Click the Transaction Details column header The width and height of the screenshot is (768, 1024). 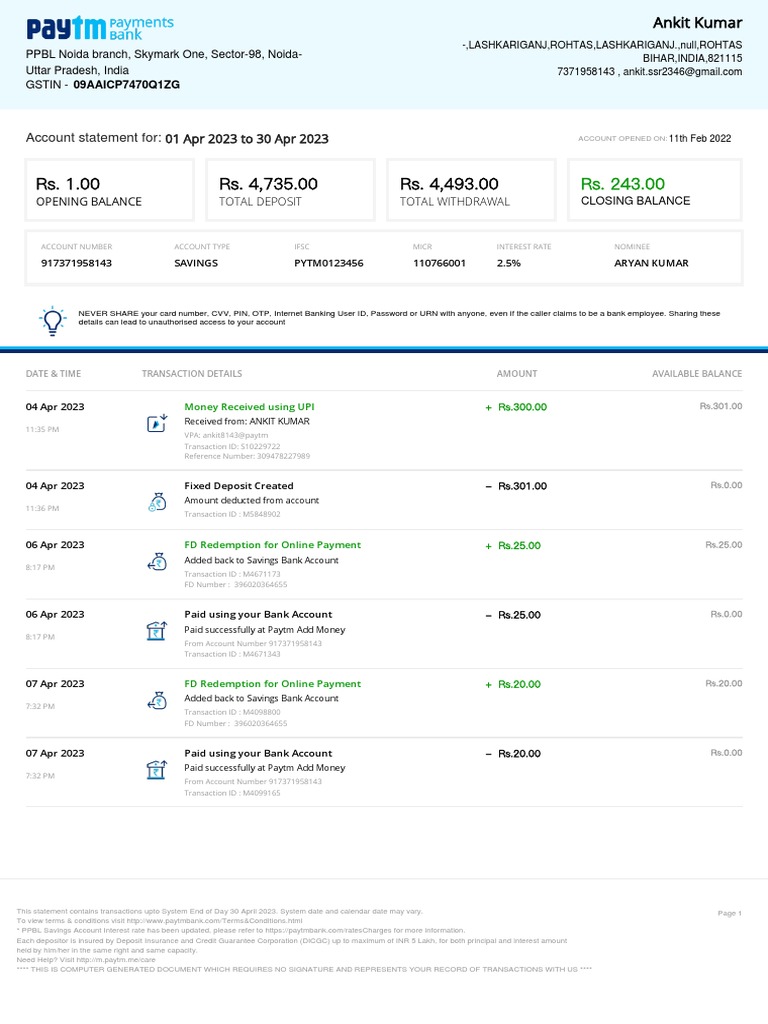click(192, 374)
